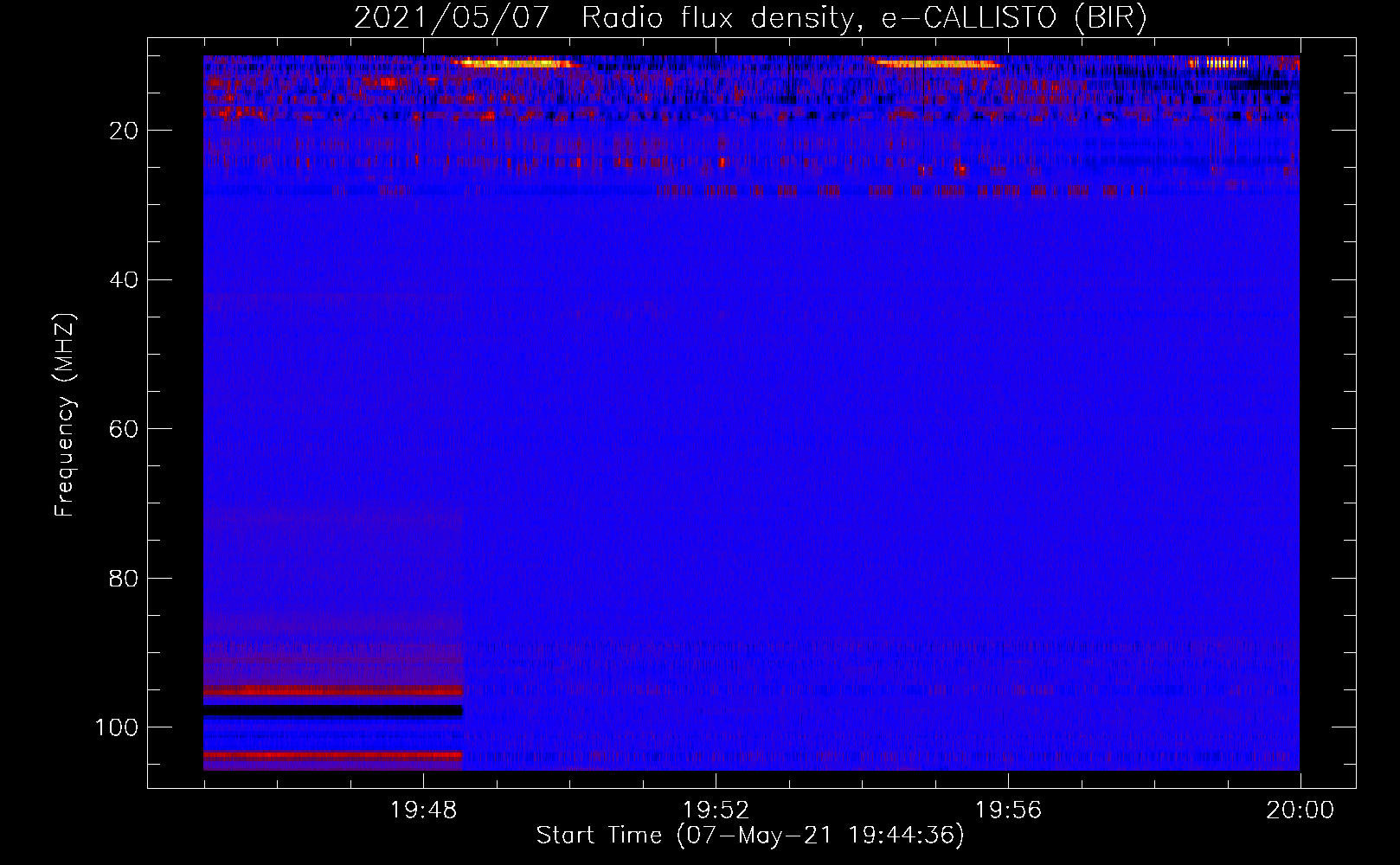This screenshot has width=1400, height=865.
Task: Click the '100' frequency tick label
Action: [117, 727]
